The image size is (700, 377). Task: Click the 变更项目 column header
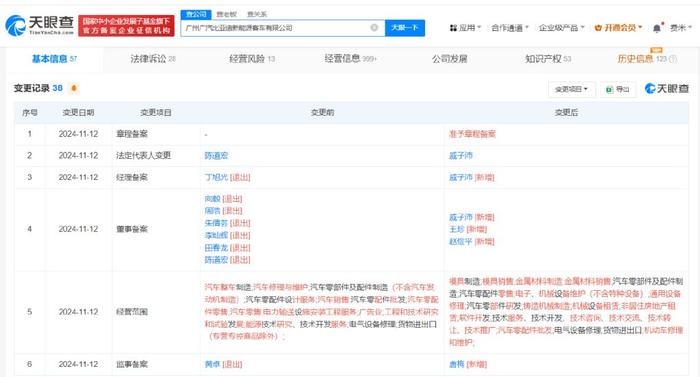tap(156, 113)
